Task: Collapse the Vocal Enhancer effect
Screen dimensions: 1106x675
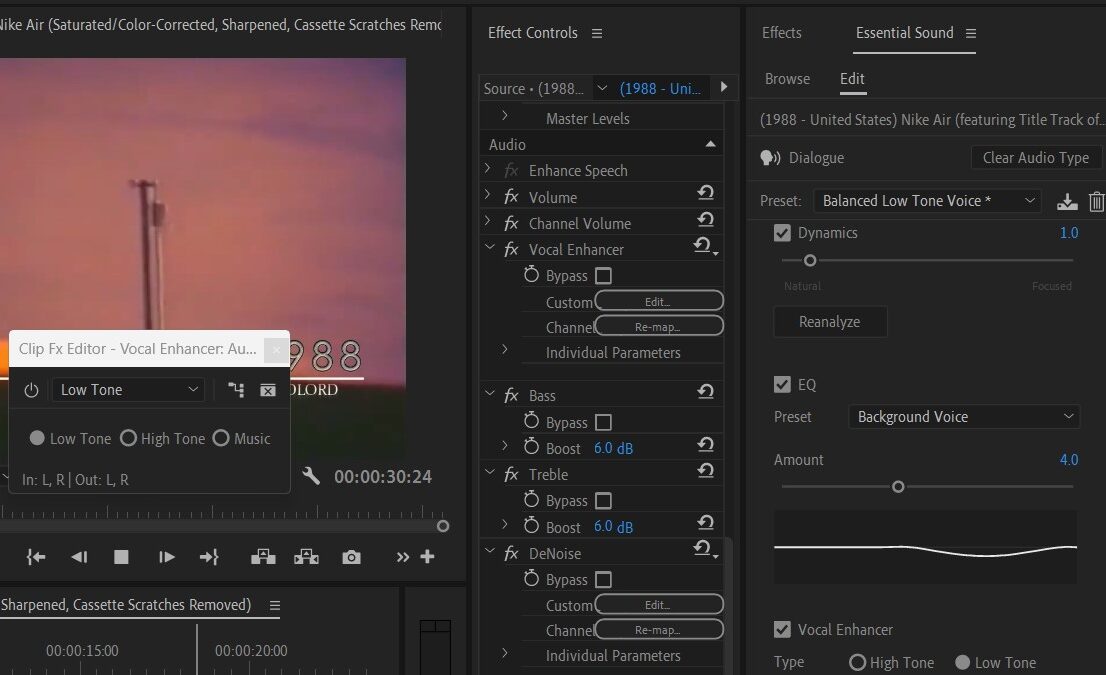Action: [490, 248]
